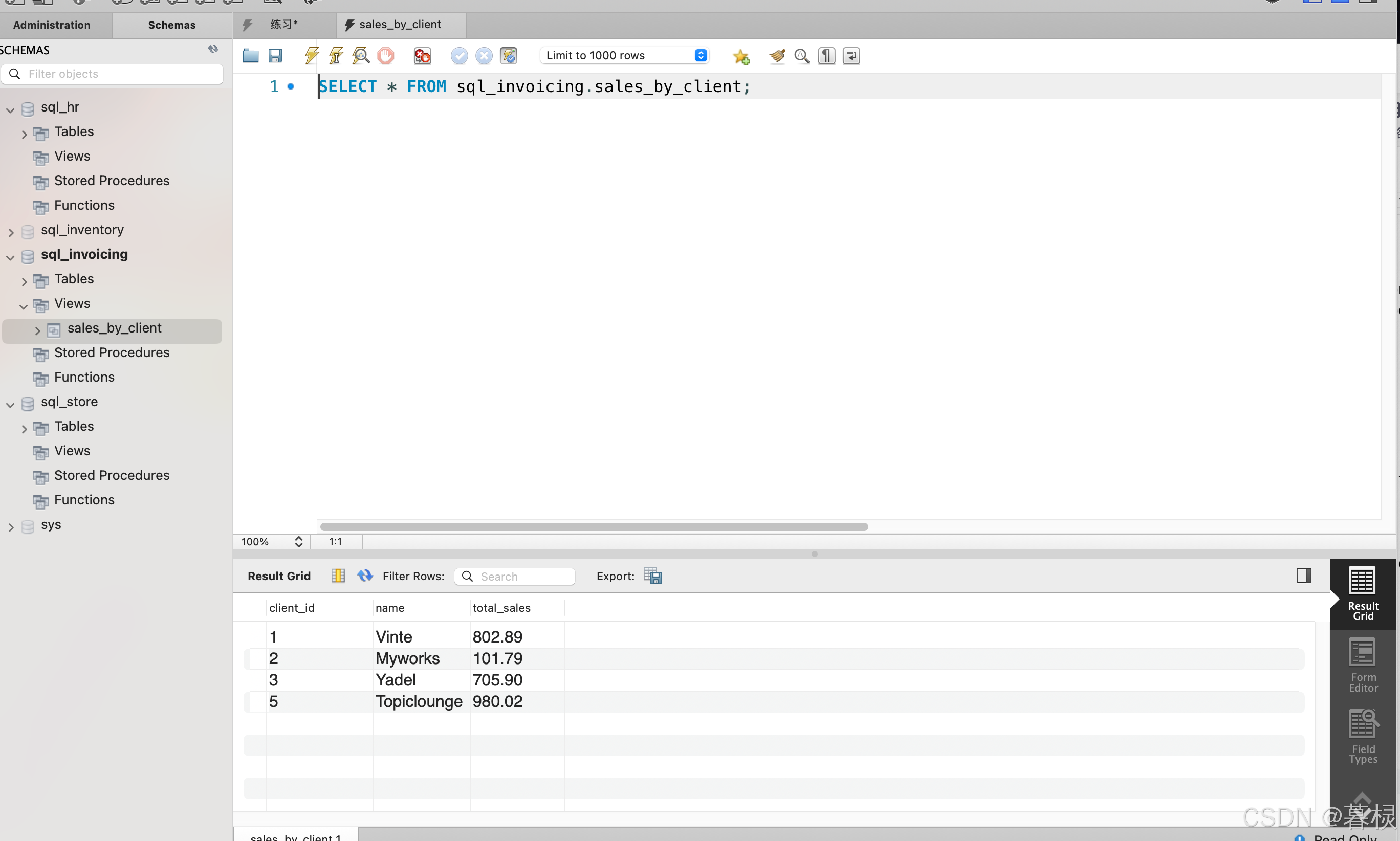Click Execute statement under cursor icon
This screenshot has width=1400, height=841.
[x=336, y=56]
